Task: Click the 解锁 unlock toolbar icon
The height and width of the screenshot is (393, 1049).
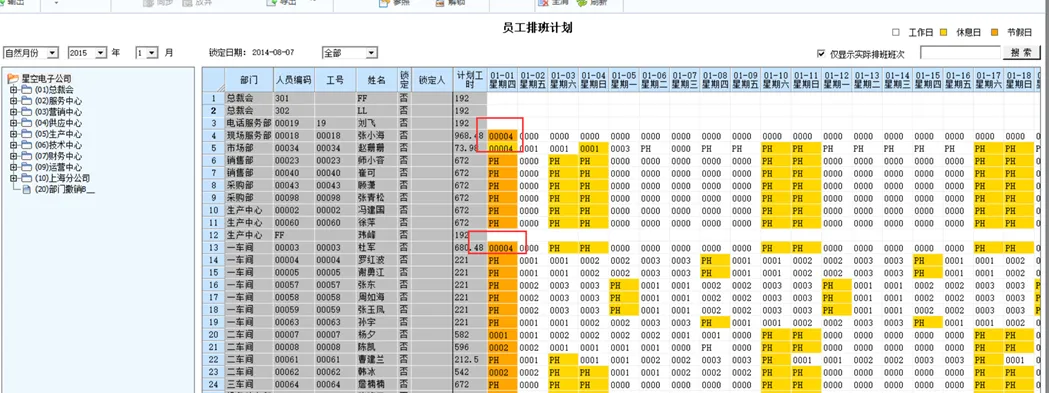Action: [440, 3]
